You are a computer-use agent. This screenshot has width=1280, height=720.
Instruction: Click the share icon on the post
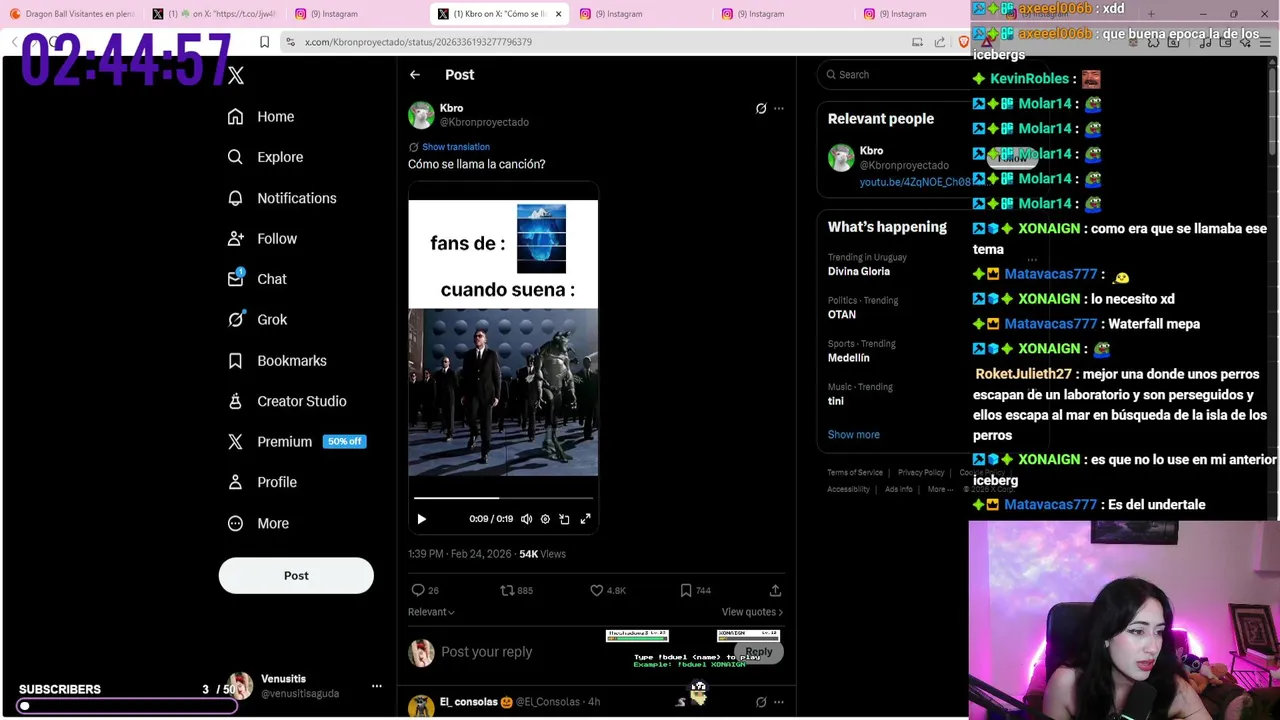point(775,591)
